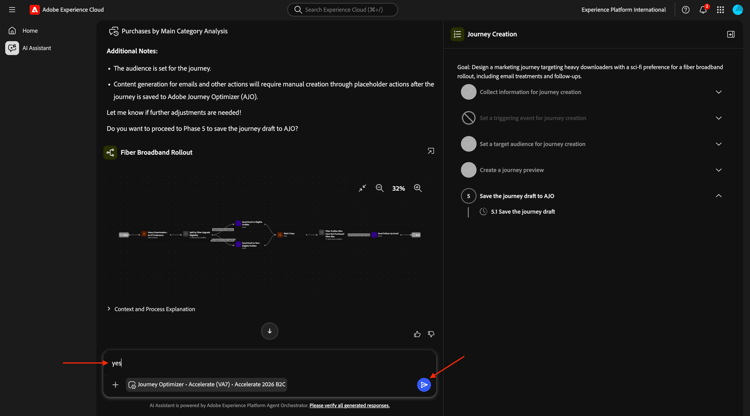This screenshot has height=416, width=750.
Task: Jump to latest message down arrow
Action: [x=269, y=331]
